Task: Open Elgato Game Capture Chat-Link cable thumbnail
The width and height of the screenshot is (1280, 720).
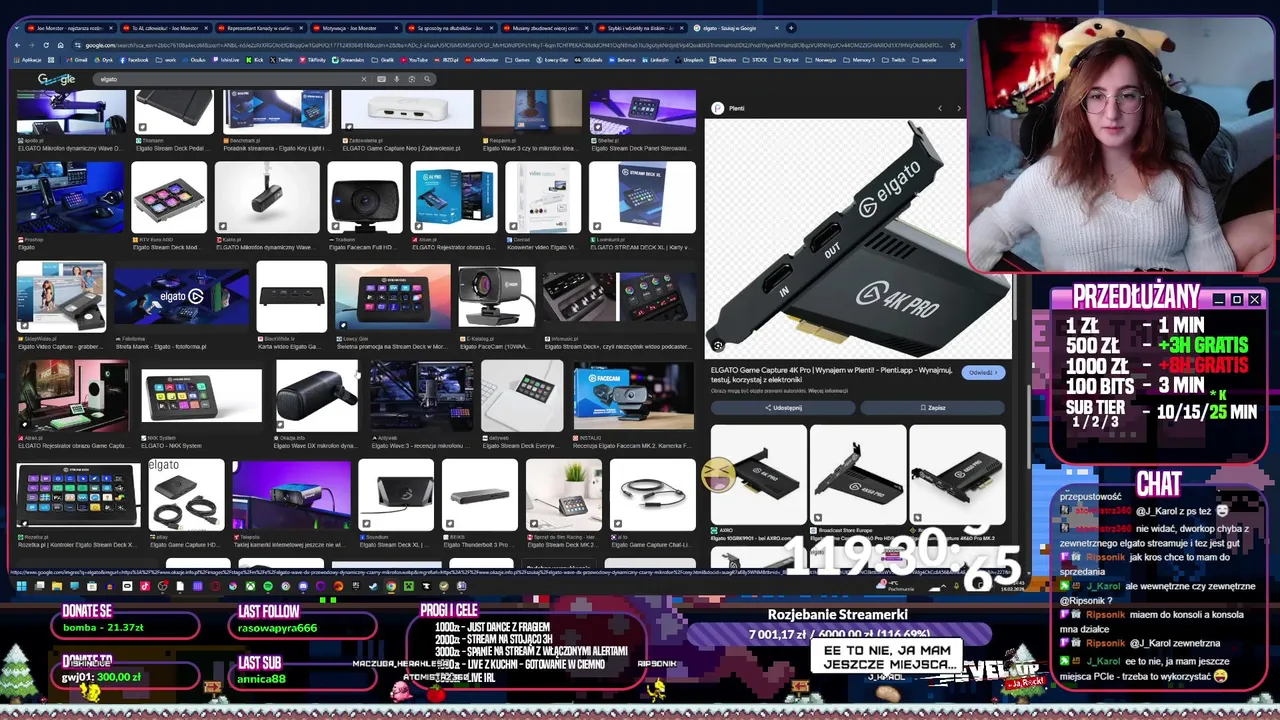Action: coord(653,495)
